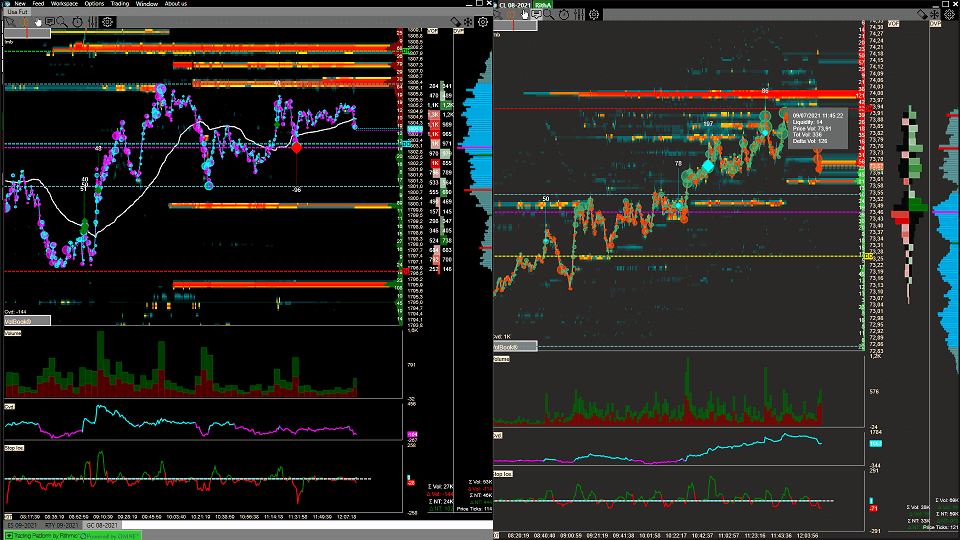Click the Stop Ice panel label in left chart

14,448
